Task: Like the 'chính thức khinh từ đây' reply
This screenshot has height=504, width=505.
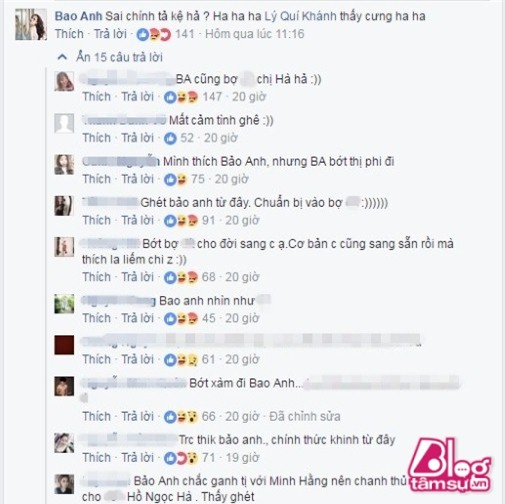Action: 97,458
